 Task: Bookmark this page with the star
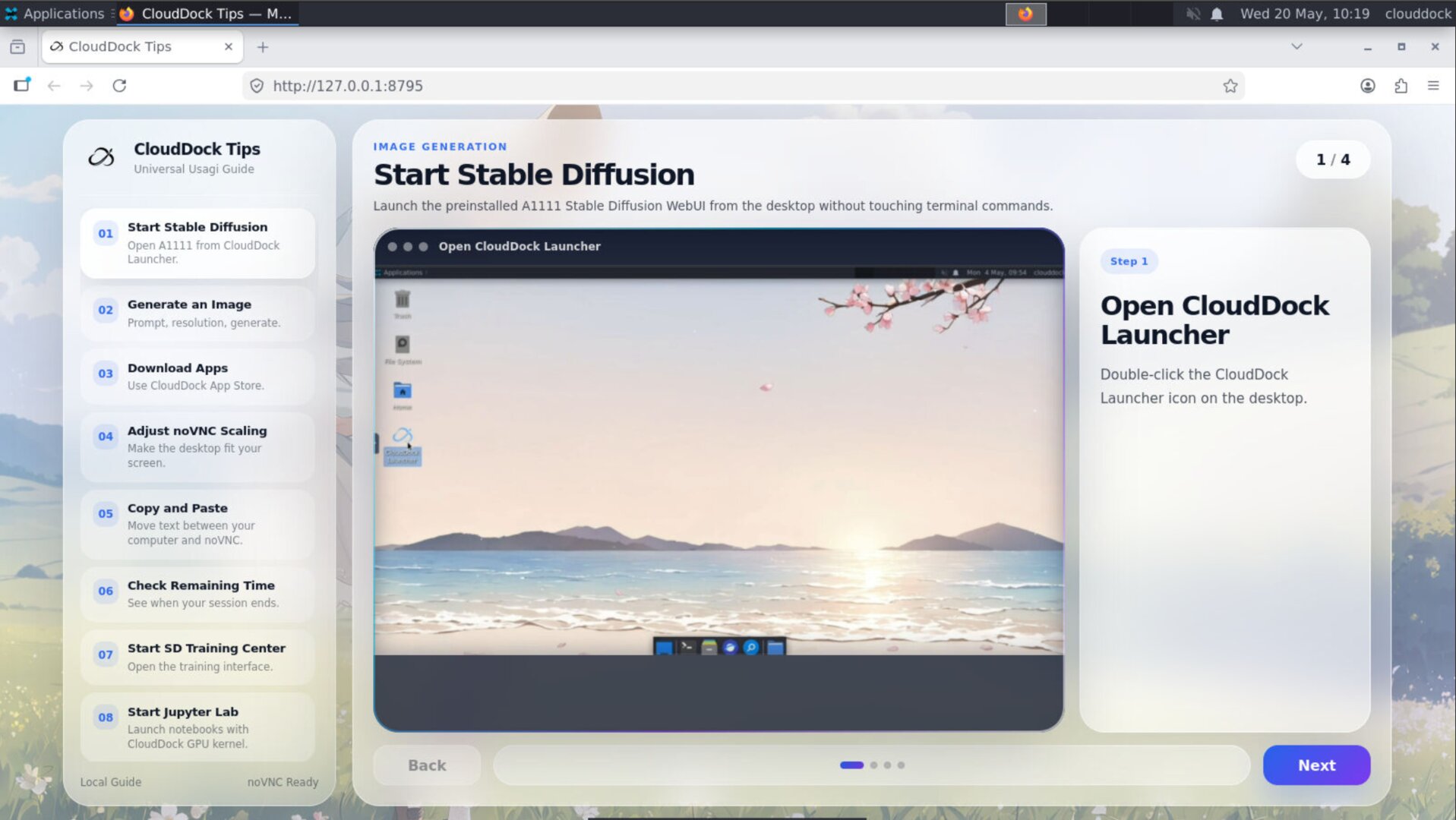[1230, 86]
